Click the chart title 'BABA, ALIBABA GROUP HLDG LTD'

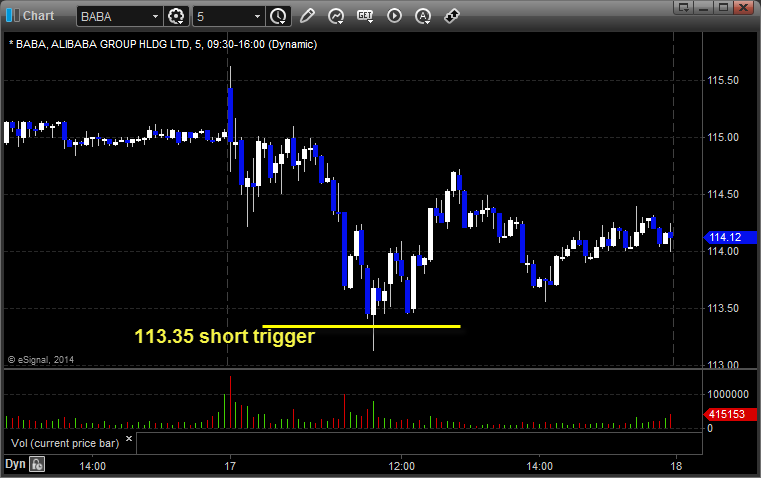click(102, 45)
